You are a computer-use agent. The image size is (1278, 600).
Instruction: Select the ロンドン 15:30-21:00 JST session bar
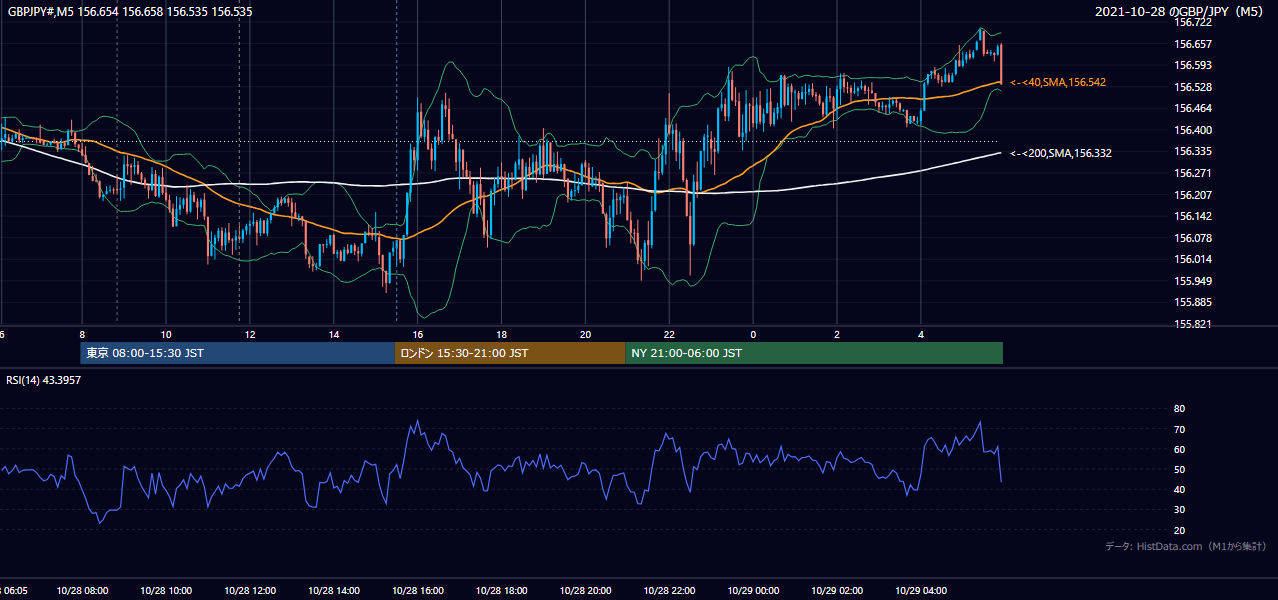(511, 353)
